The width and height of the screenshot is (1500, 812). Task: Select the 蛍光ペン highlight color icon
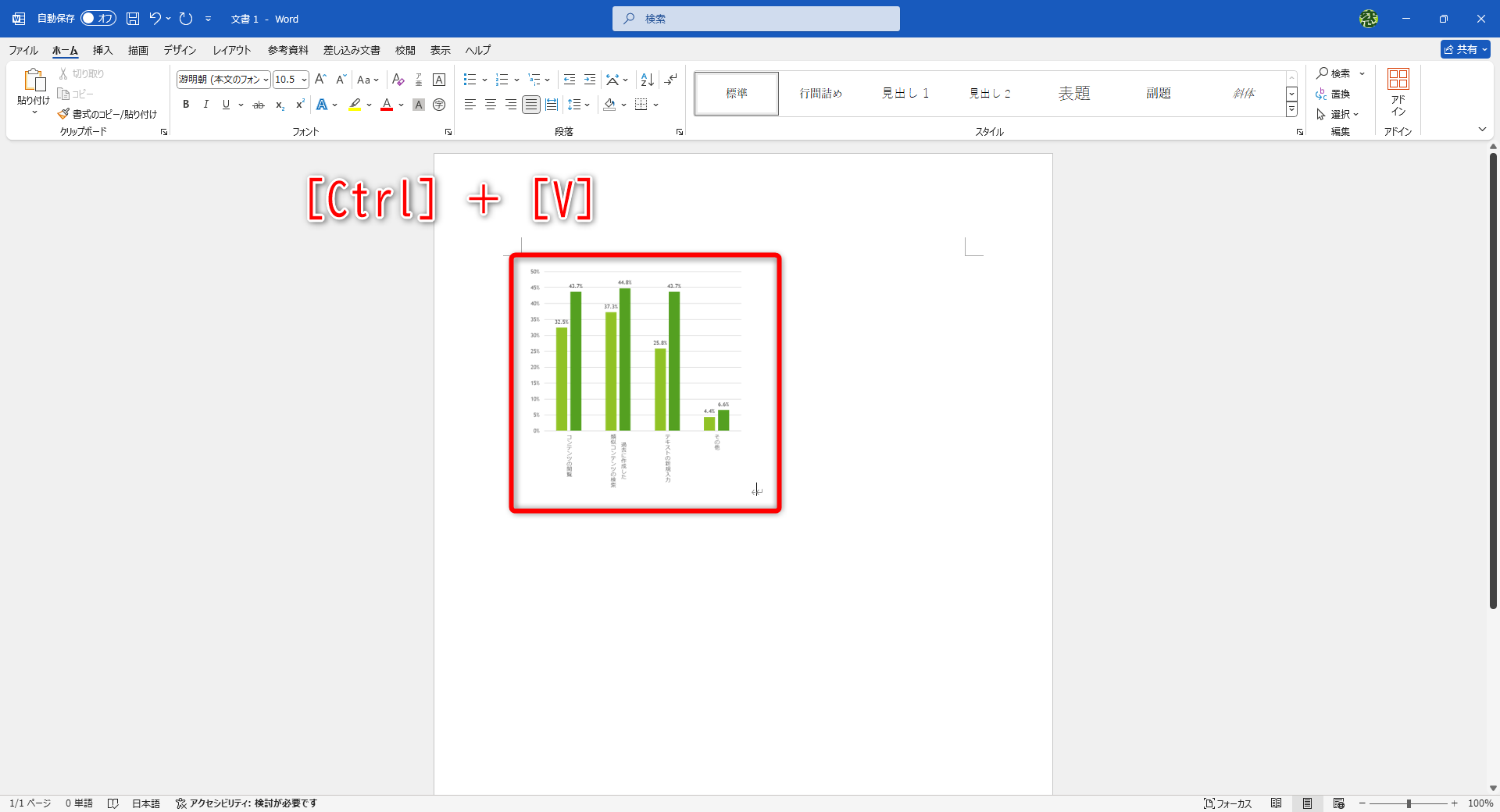355,105
